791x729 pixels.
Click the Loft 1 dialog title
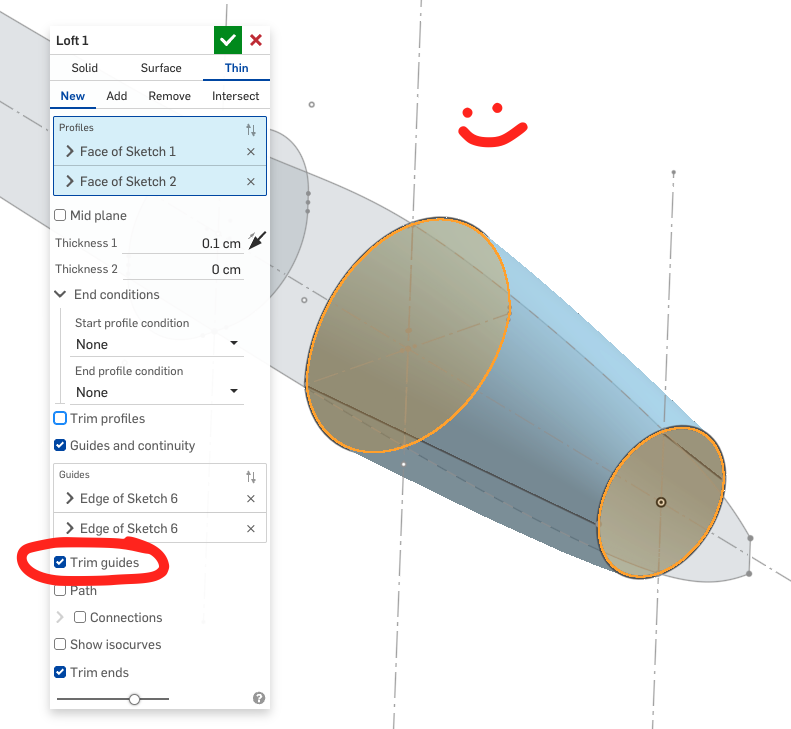click(72, 40)
